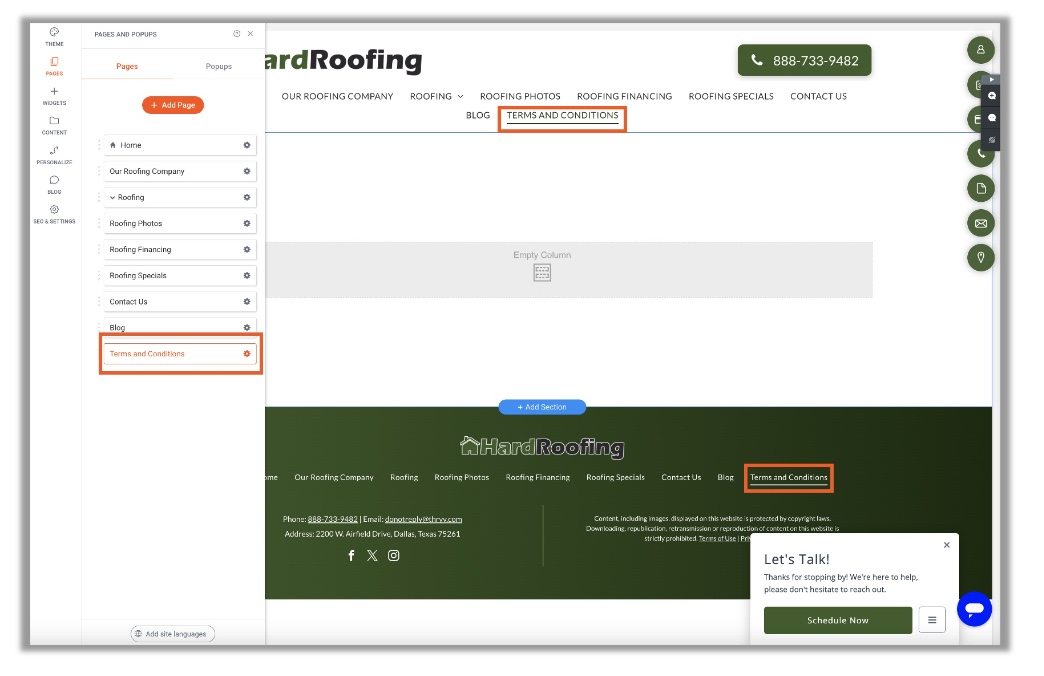Click the Contact Us footer link
Screen dimensions: 1044x676
pyautogui.click(x=681, y=477)
